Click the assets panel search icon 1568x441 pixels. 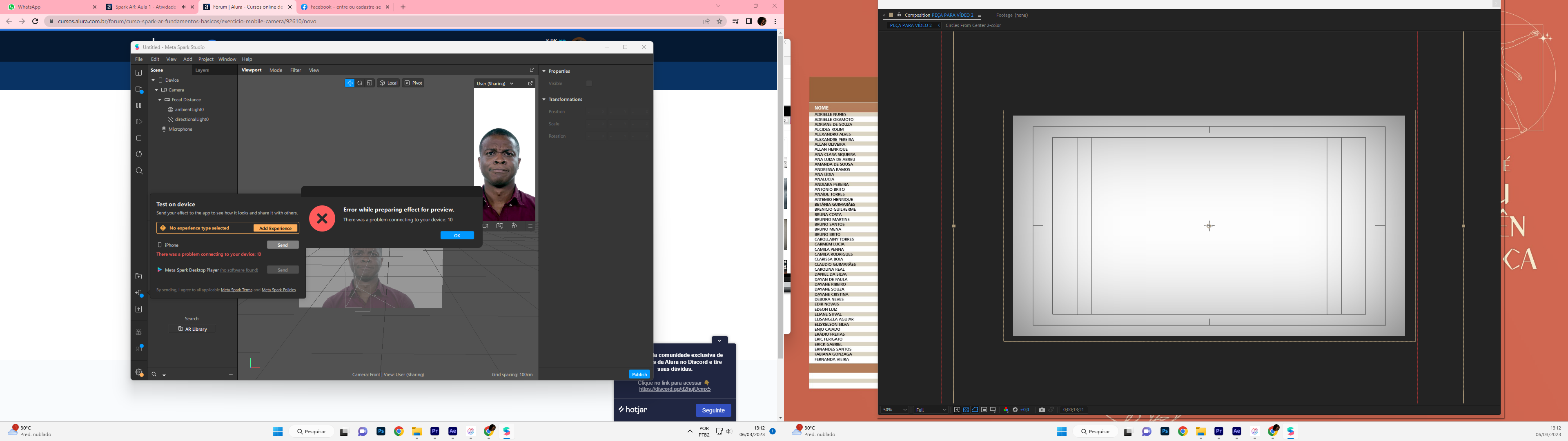click(x=154, y=374)
